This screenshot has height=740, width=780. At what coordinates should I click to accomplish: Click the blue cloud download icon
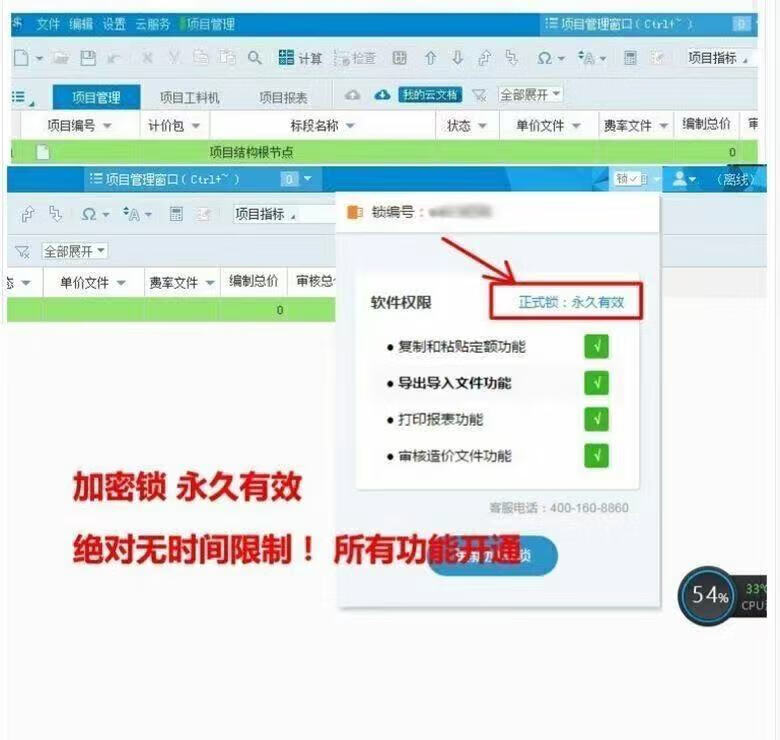click(382, 94)
